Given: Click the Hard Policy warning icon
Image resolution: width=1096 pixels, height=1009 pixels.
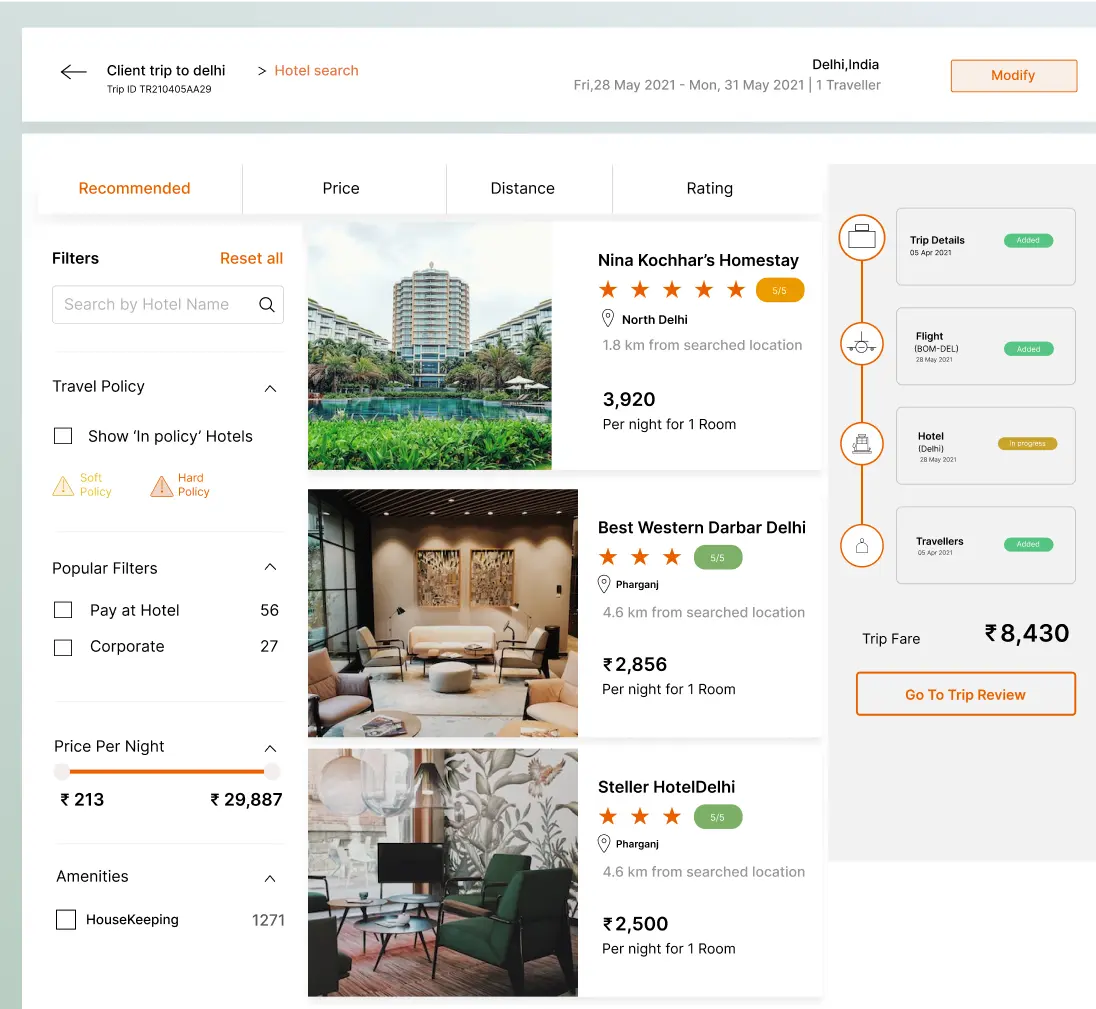Looking at the screenshot, I should [x=161, y=486].
